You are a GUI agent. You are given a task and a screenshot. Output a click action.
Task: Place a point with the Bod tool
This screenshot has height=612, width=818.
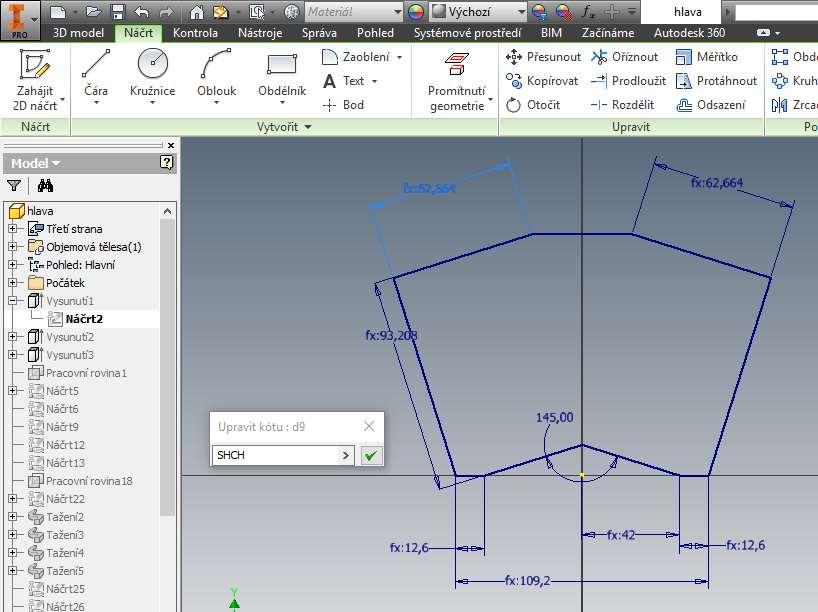pyautogui.click(x=343, y=105)
